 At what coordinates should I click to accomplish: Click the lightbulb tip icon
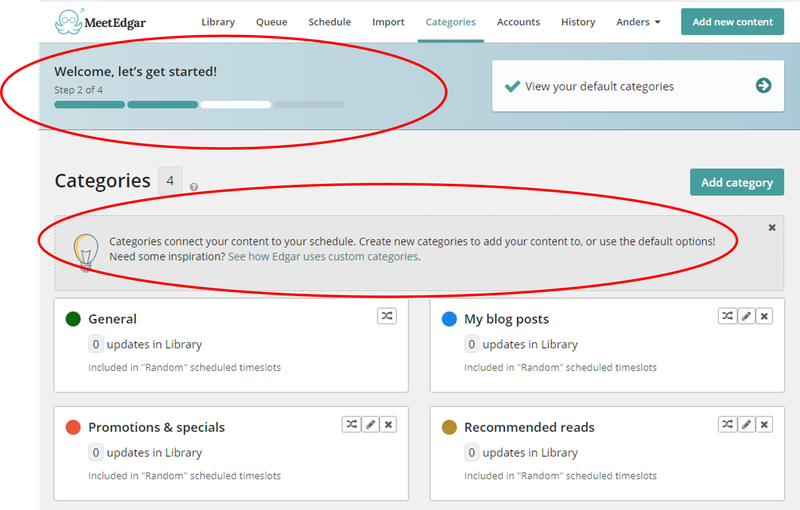[x=86, y=252]
